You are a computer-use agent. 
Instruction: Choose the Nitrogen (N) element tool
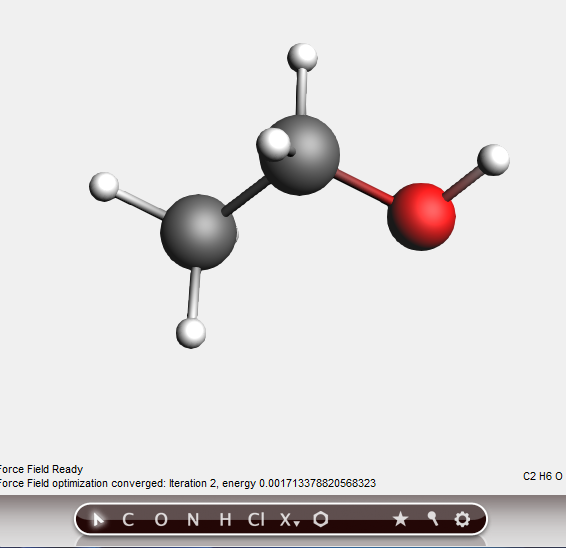[x=193, y=520]
